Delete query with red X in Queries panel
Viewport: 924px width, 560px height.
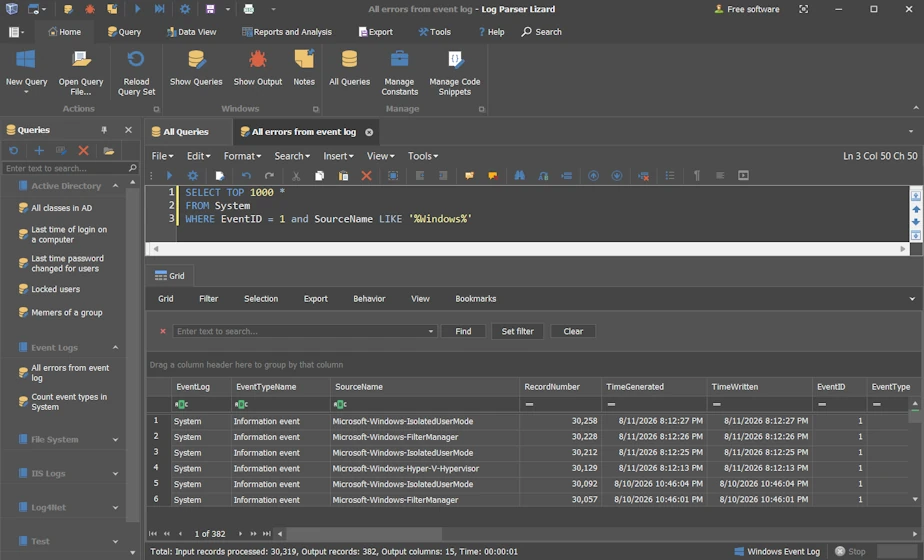84,151
